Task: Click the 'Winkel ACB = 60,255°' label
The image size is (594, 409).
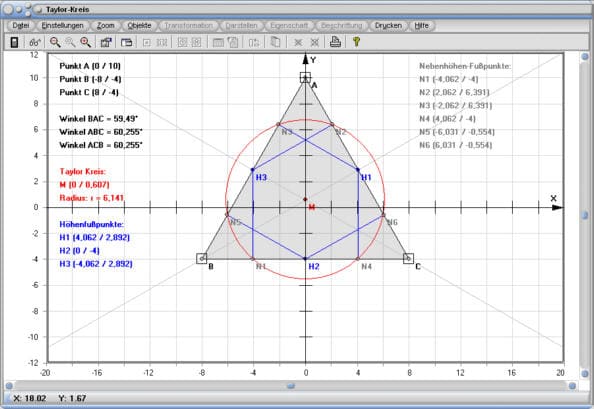Action: click(x=101, y=145)
